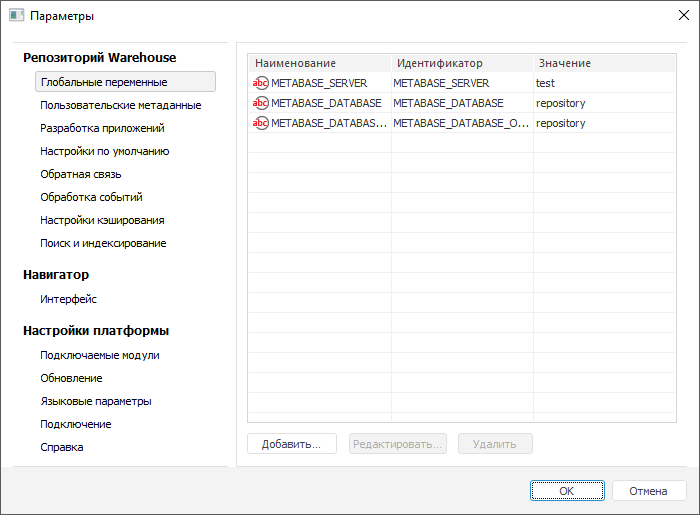Select Подключаемые модули platform settings
Viewport: 700px width, 515px height.
[x=100, y=355]
